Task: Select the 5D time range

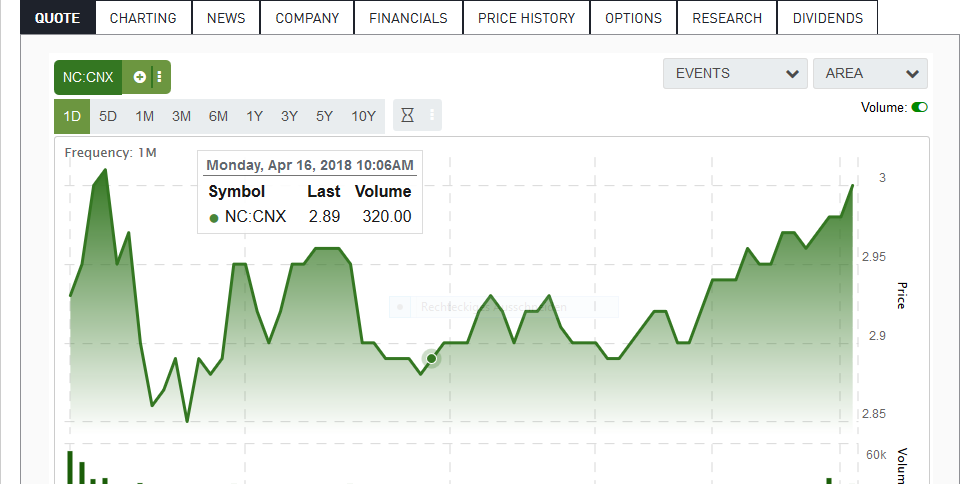Action: (x=108, y=116)
